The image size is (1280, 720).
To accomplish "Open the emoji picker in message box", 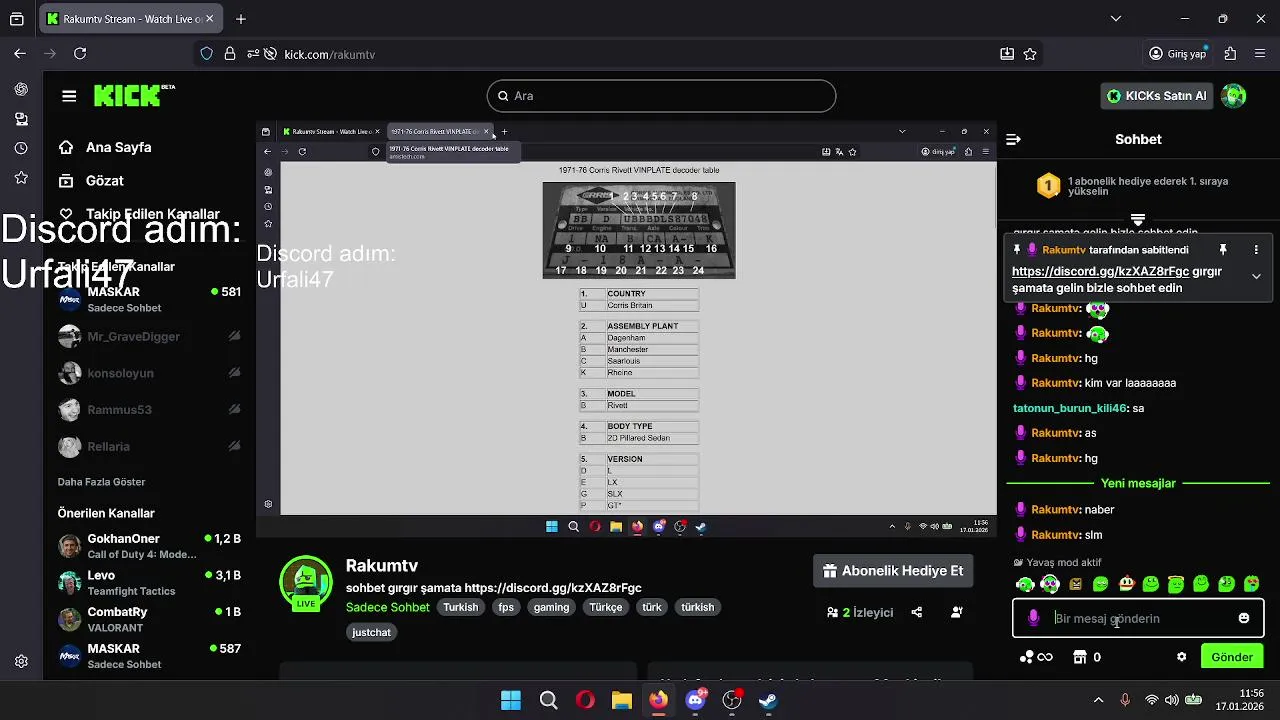I will [1244, 618].
